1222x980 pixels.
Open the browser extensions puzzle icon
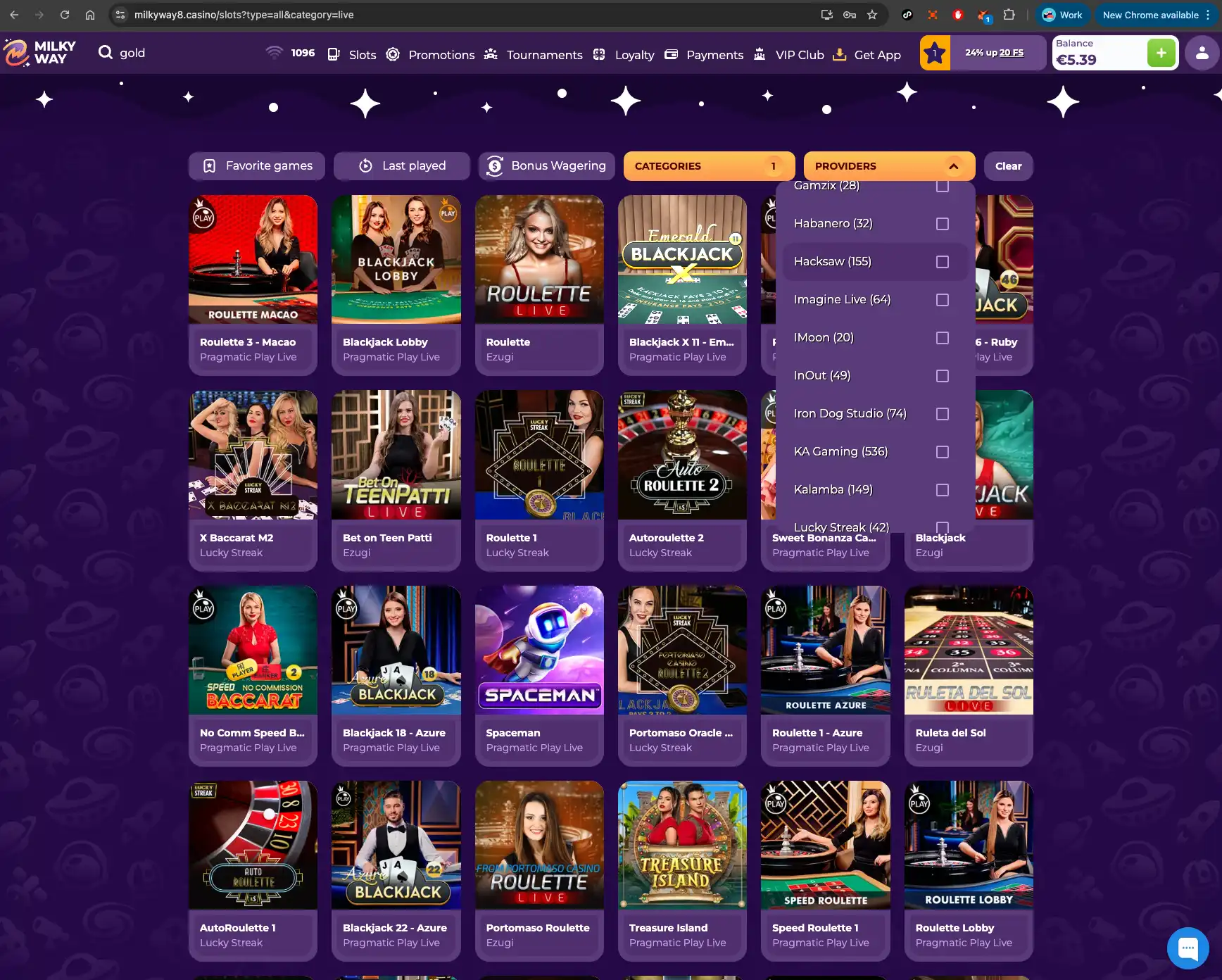pyautogui.click(x=1009, y=15)
